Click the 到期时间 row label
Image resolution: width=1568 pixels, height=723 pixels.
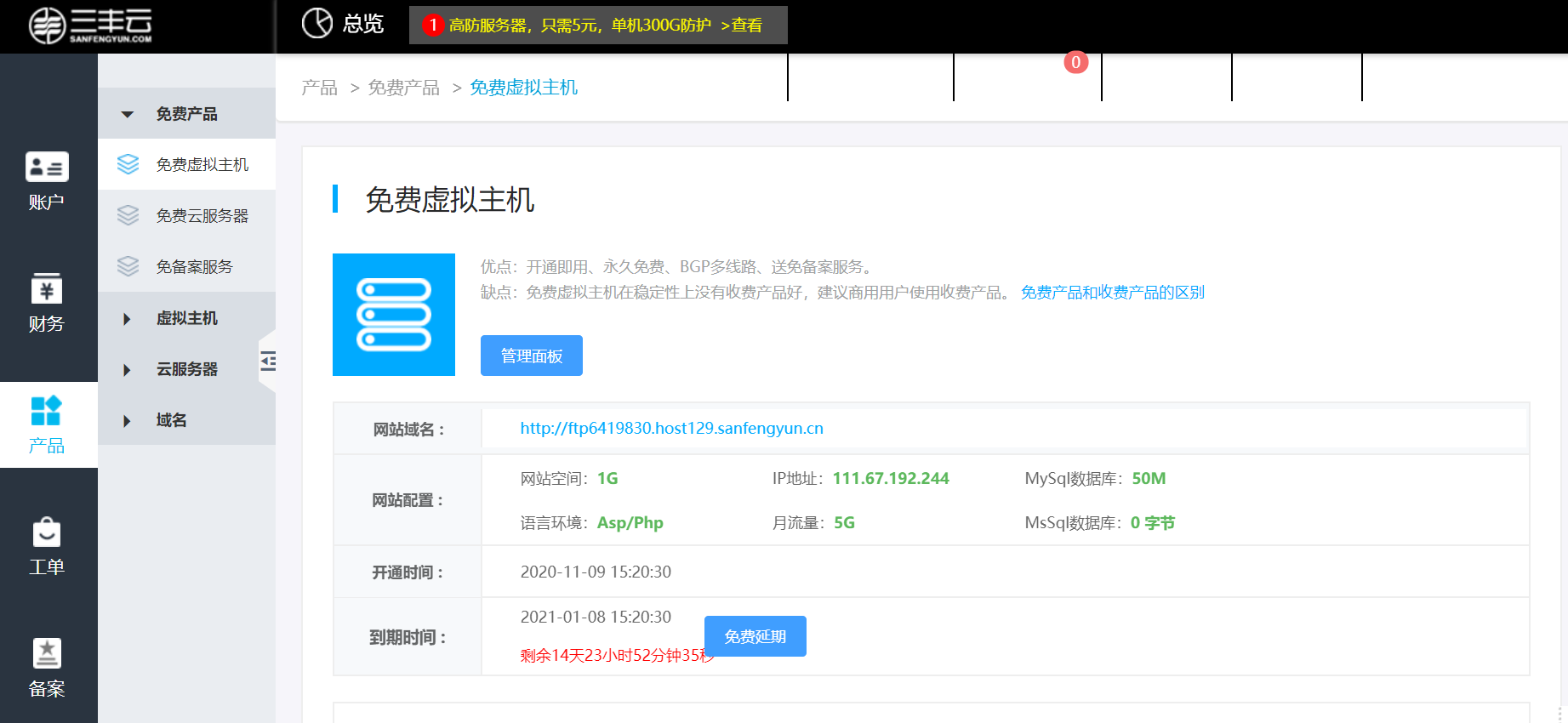(408, 637)
